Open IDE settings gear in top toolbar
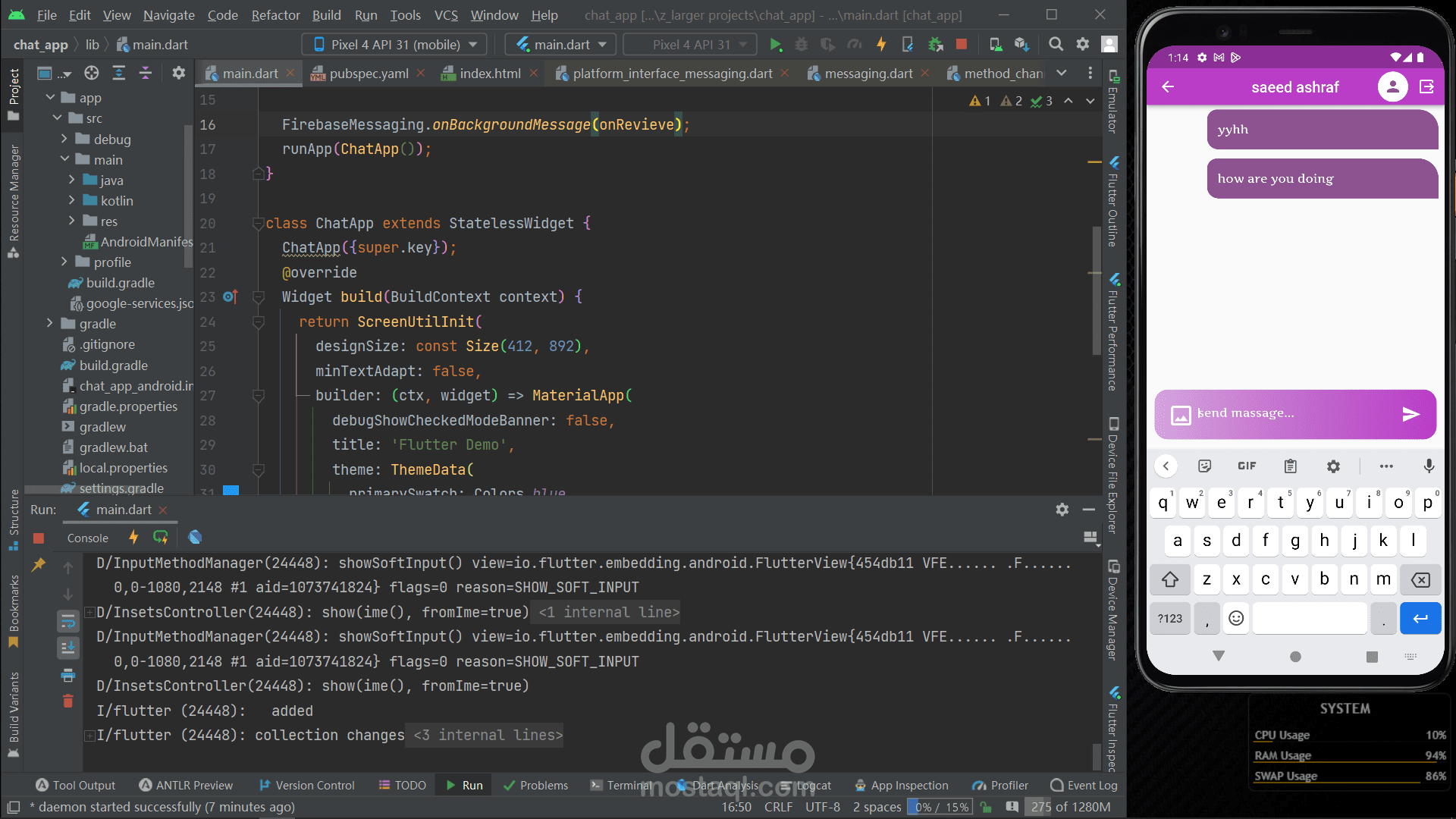This screenshot has width=1456, height=819. click(x=1083, y=45)
